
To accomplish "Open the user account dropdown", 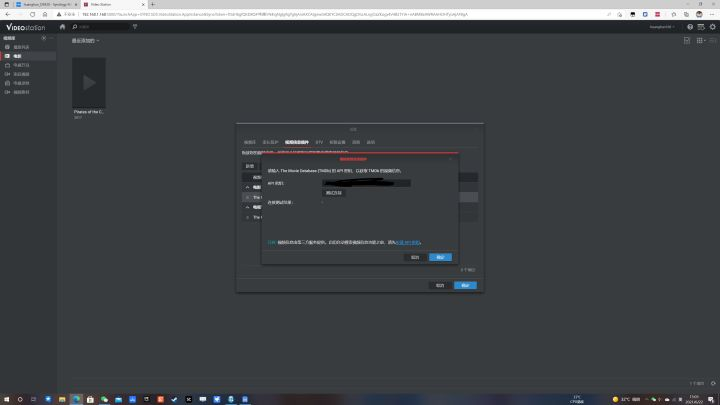I will point(664,27).
